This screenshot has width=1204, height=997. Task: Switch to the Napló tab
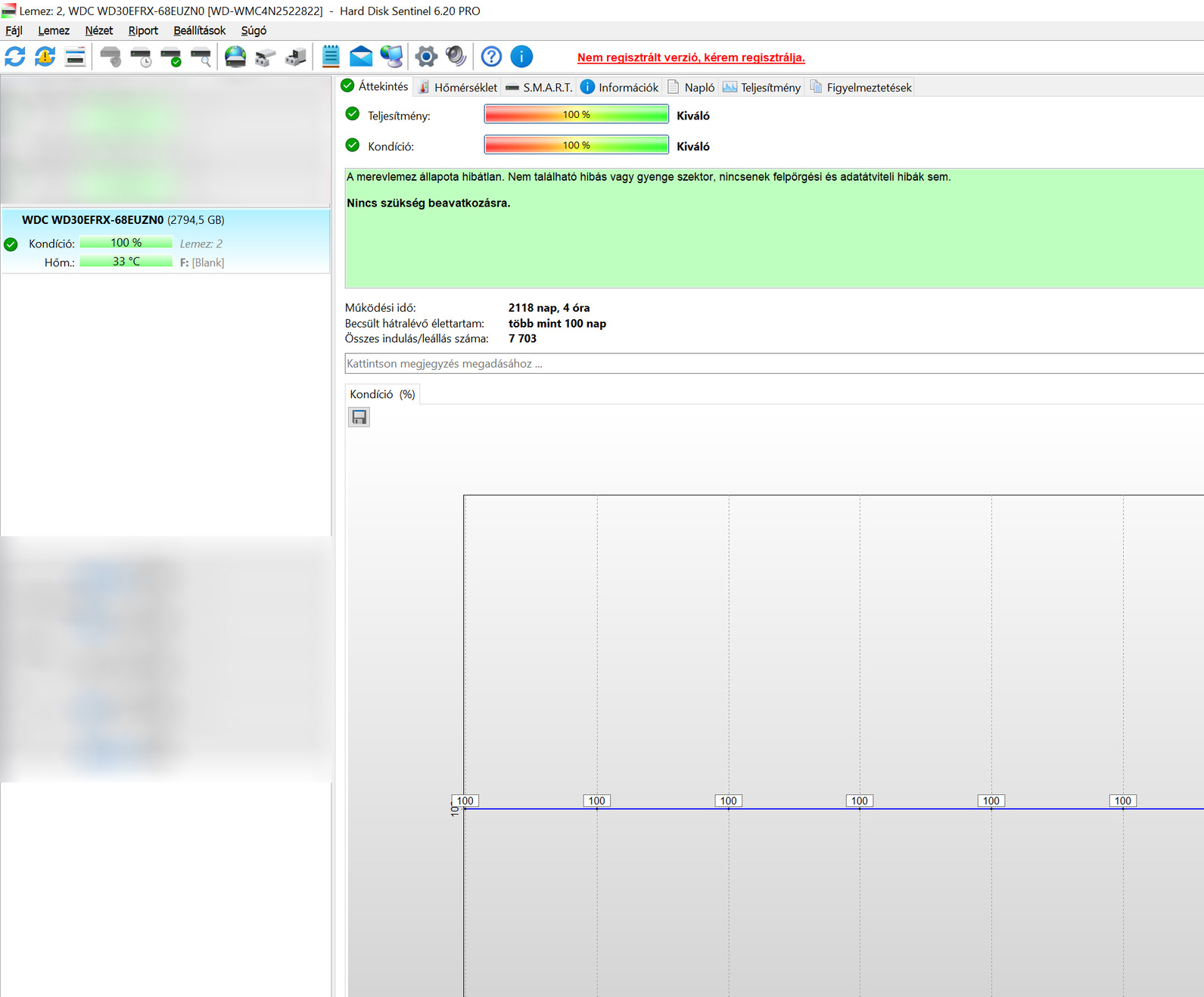(691, 87)
